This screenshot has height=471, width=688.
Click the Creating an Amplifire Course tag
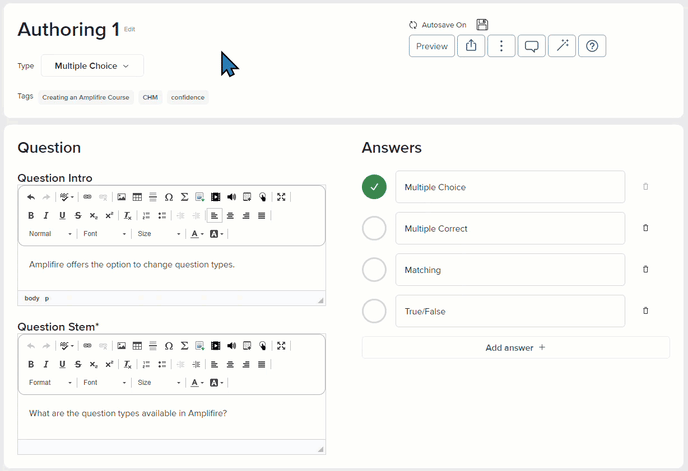(x=86, y=97)
